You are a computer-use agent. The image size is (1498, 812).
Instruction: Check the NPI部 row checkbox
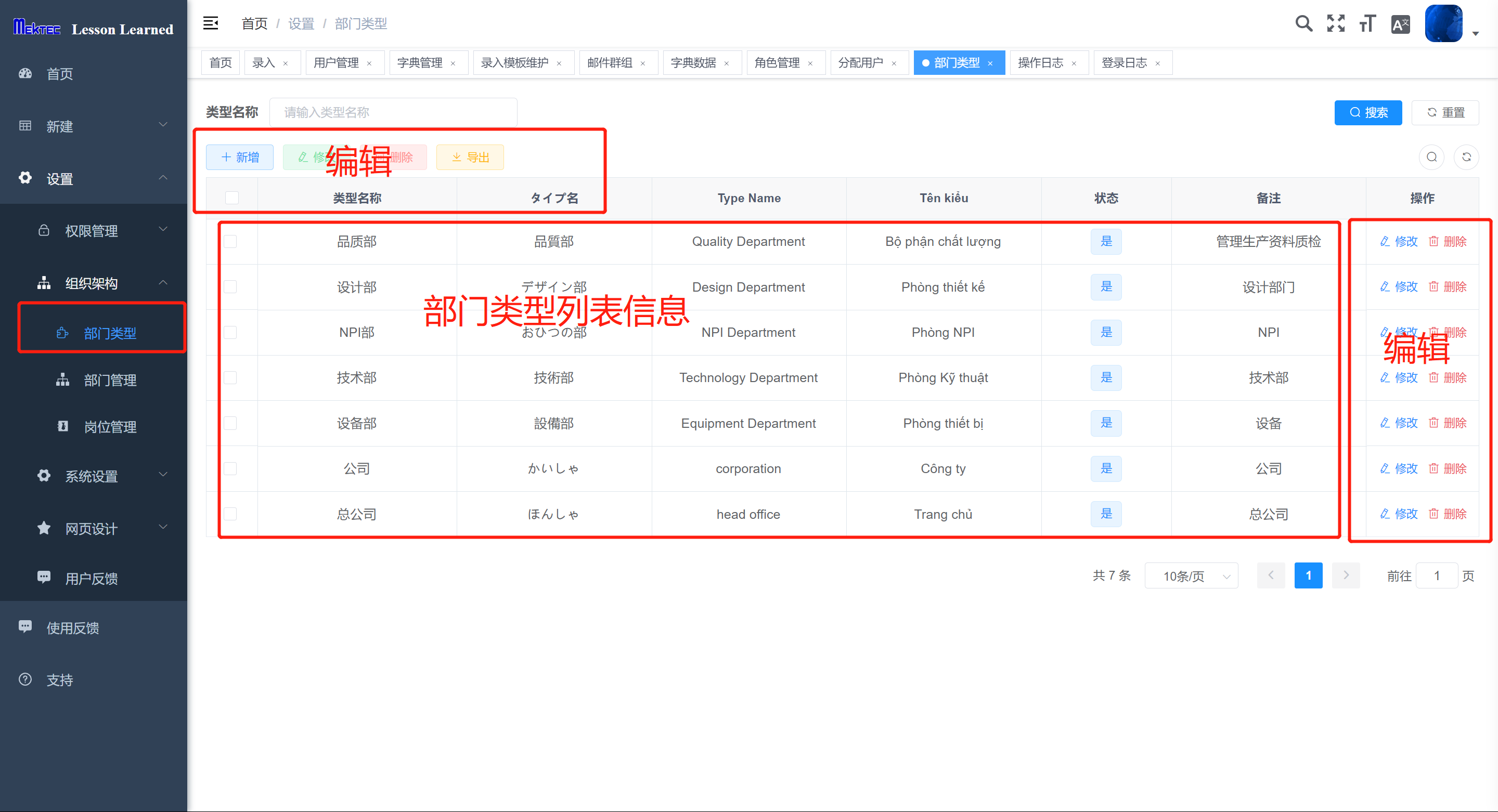click(x=231, y=333)
